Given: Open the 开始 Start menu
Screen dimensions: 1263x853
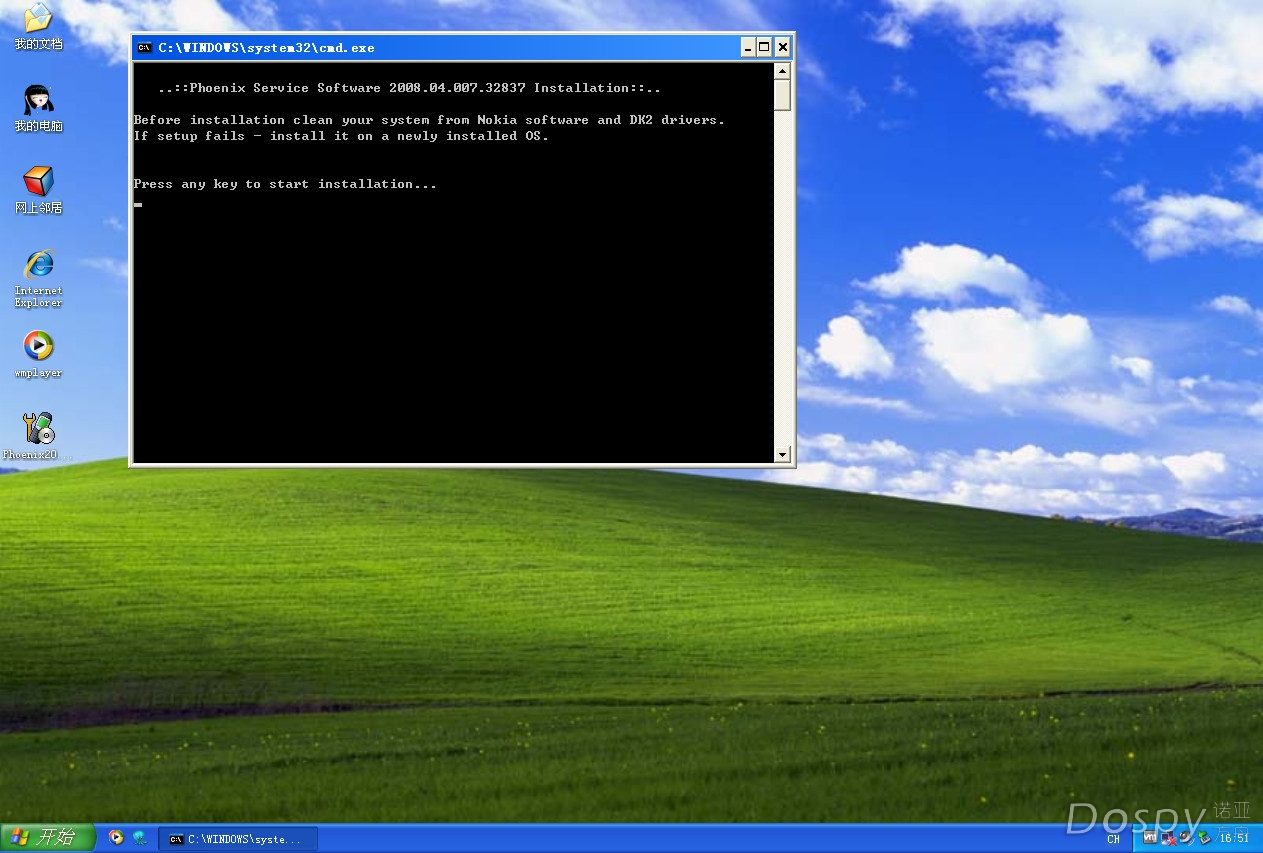Looking at the screenshot, I should [x=48, y=837].
